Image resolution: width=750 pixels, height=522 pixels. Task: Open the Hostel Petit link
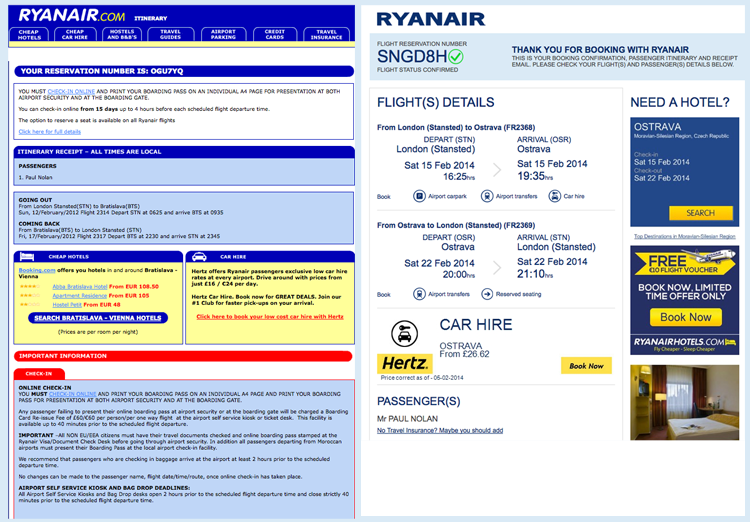click(x=67, y=305)
